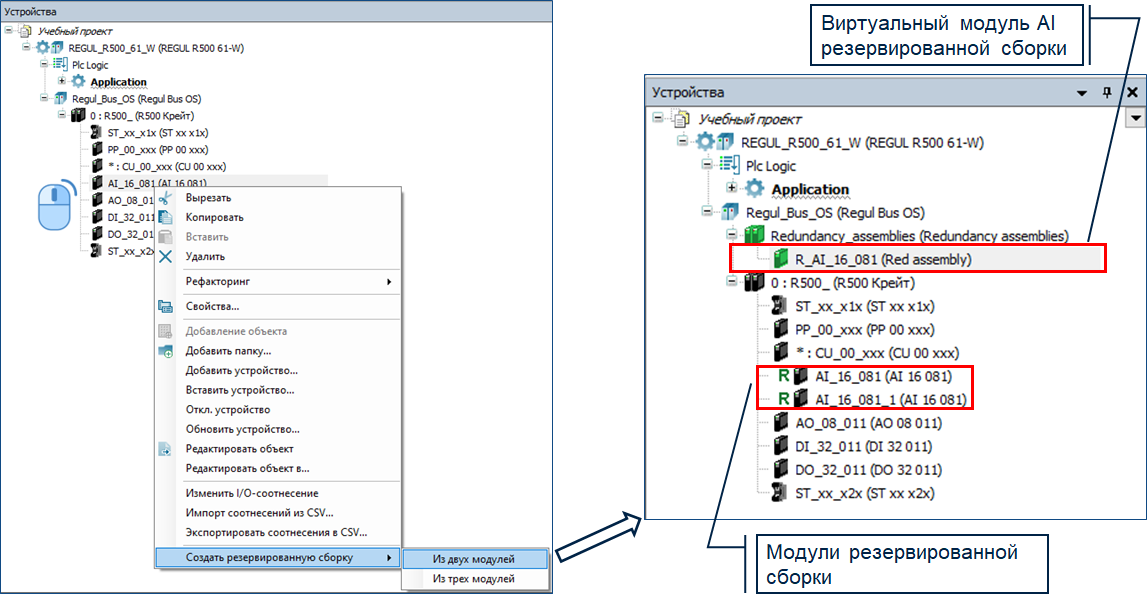Select Из трех модулей option
The width and height of the screenshot is (1147, 601).
[473, 579]
